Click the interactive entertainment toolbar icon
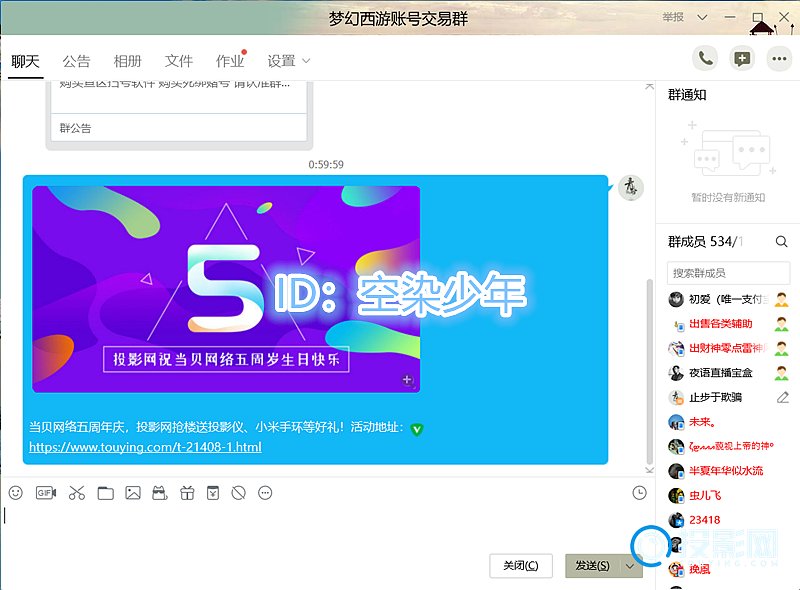 (160, 493)
